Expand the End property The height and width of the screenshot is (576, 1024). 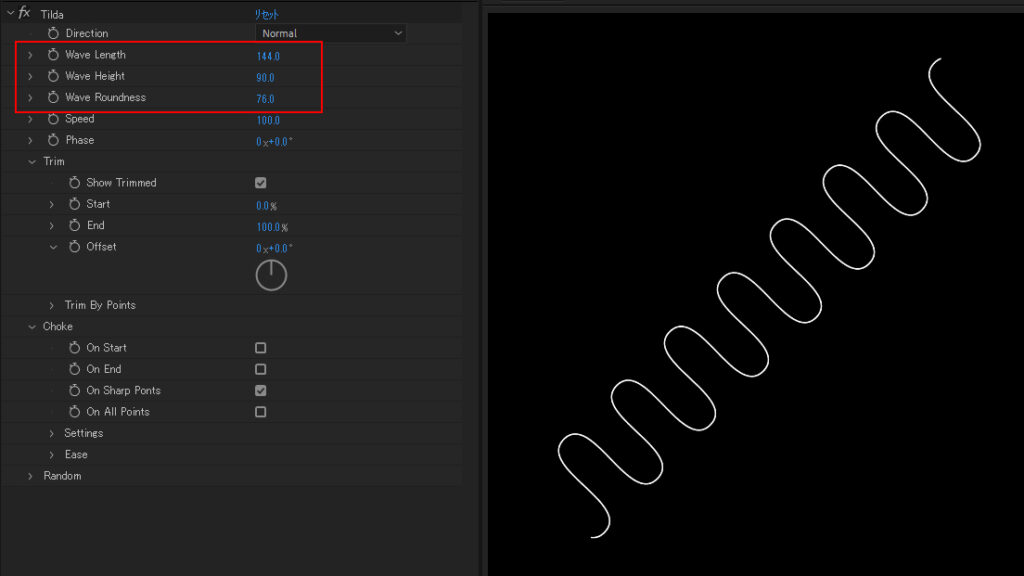click(x=52, y=226)
